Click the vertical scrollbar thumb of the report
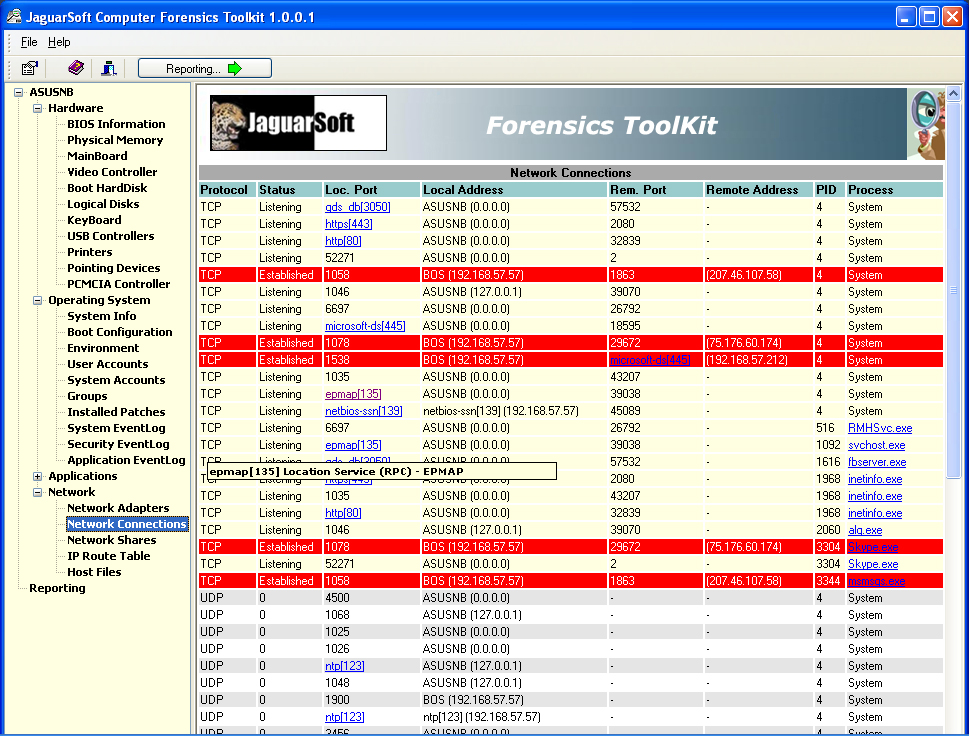The image size is (969, 736). coord(954,290)
